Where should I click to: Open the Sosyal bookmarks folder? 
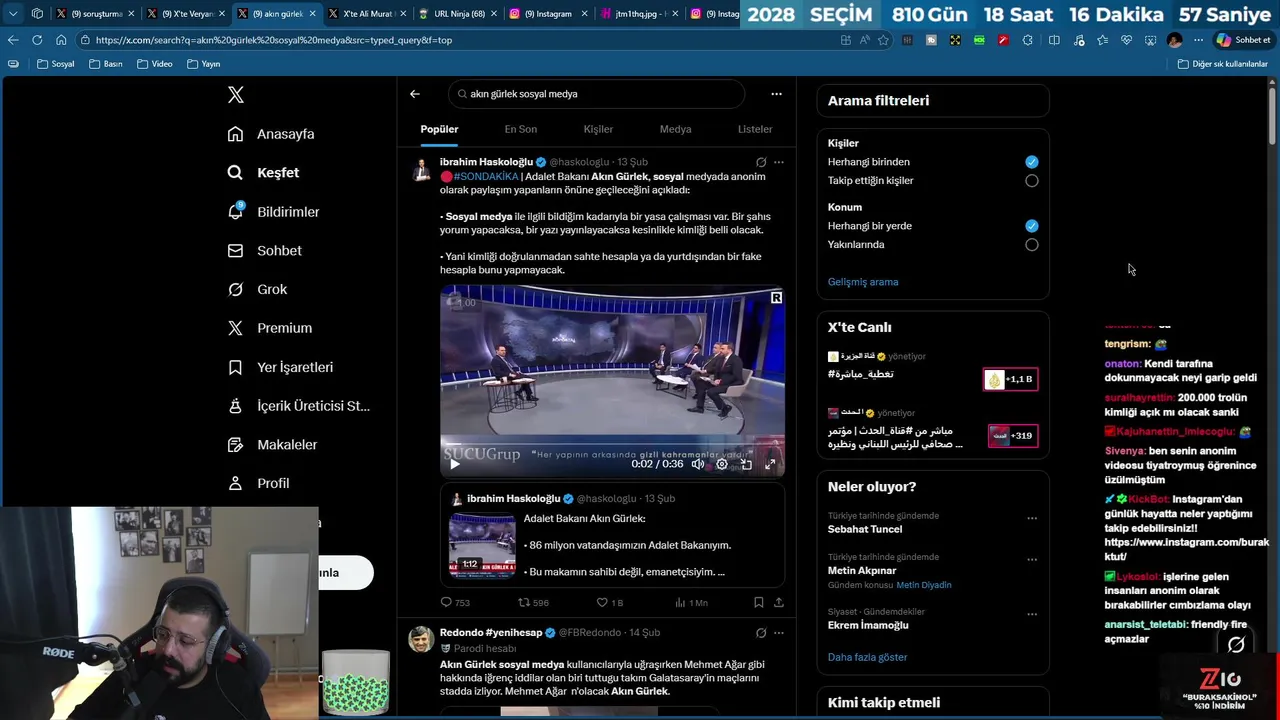pos(55,64)
